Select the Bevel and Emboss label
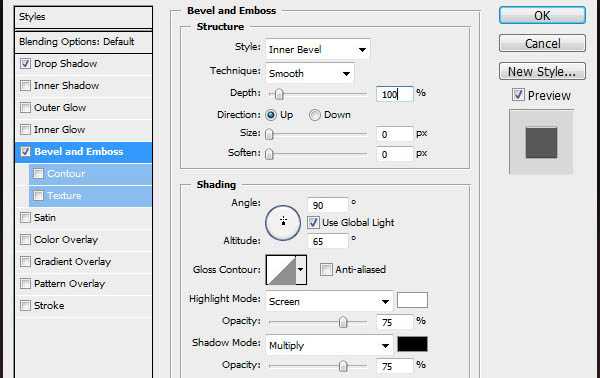Viewport: 600px width, 378px height. 79,152
